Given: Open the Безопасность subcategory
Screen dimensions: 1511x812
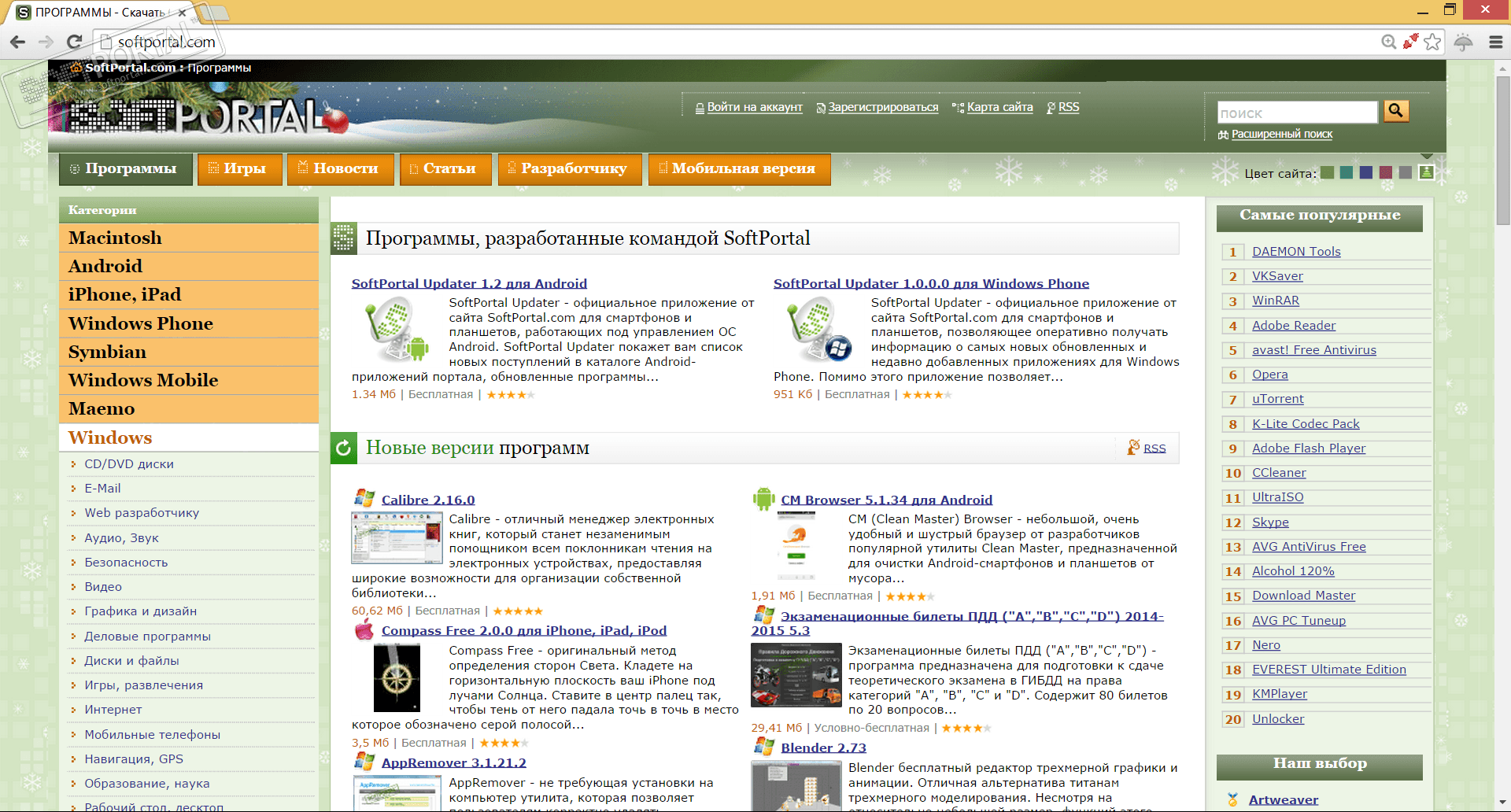Looking at the screenshot, I should [126, 563].
